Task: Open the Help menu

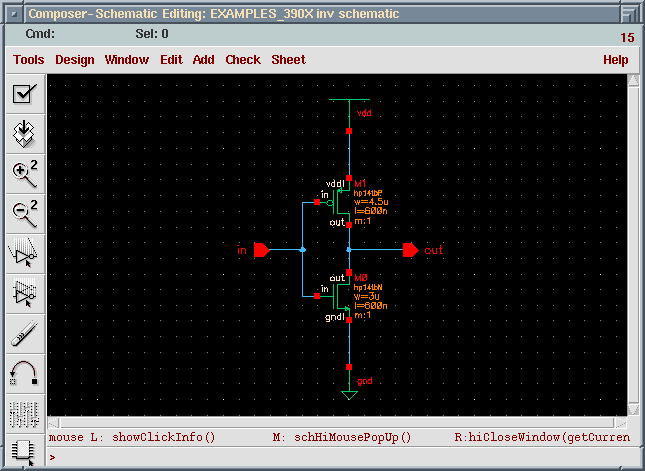Action: coord(615,60)
